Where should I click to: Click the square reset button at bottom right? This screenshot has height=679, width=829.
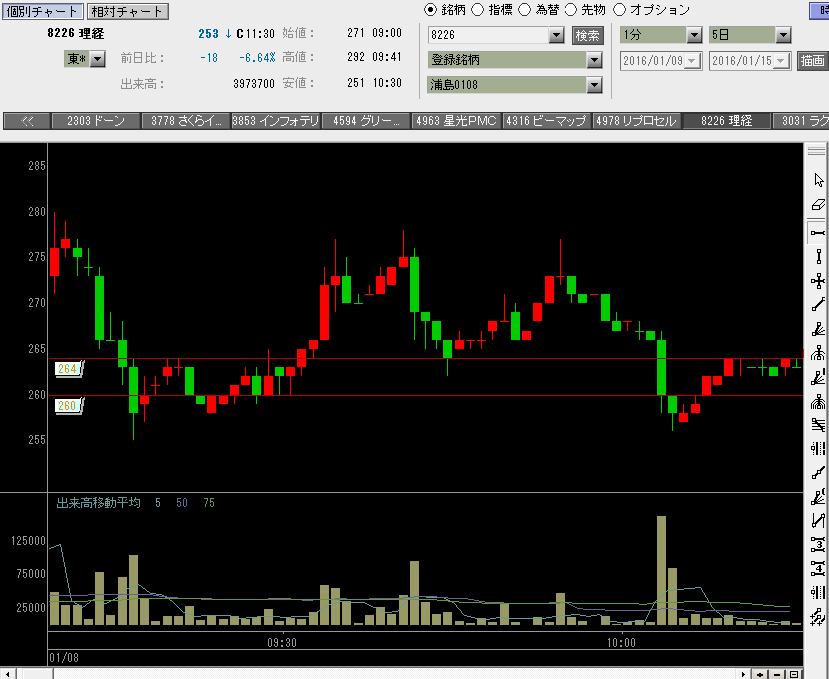[x=794, y=674]
